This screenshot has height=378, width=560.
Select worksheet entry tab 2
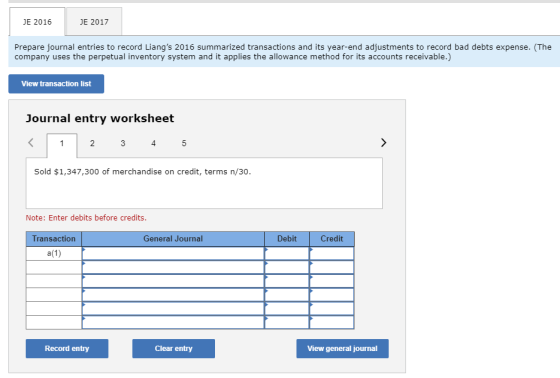(x=92, y=143)
